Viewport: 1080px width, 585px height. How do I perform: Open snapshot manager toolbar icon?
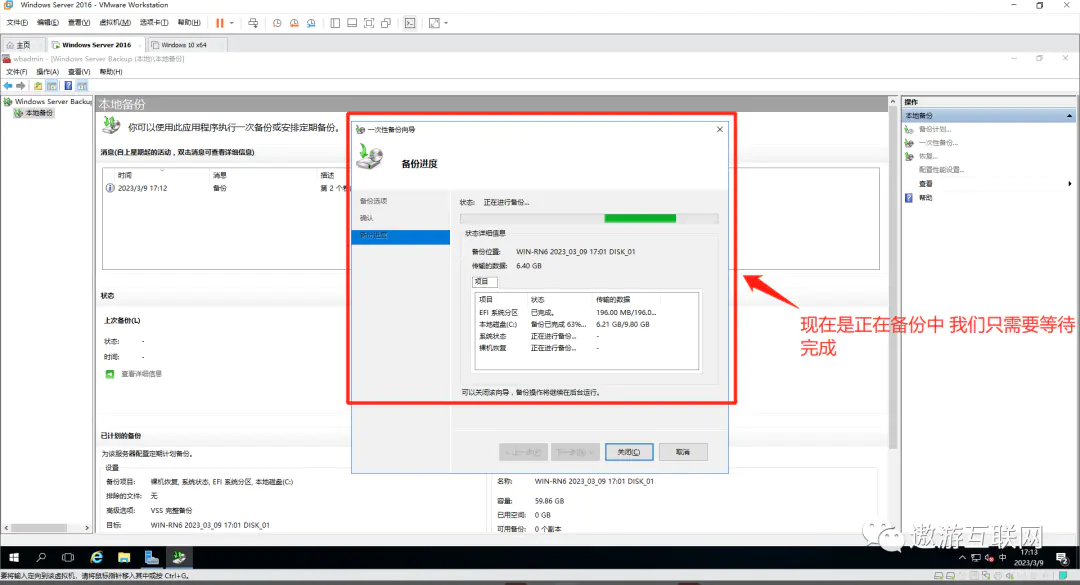311,23
